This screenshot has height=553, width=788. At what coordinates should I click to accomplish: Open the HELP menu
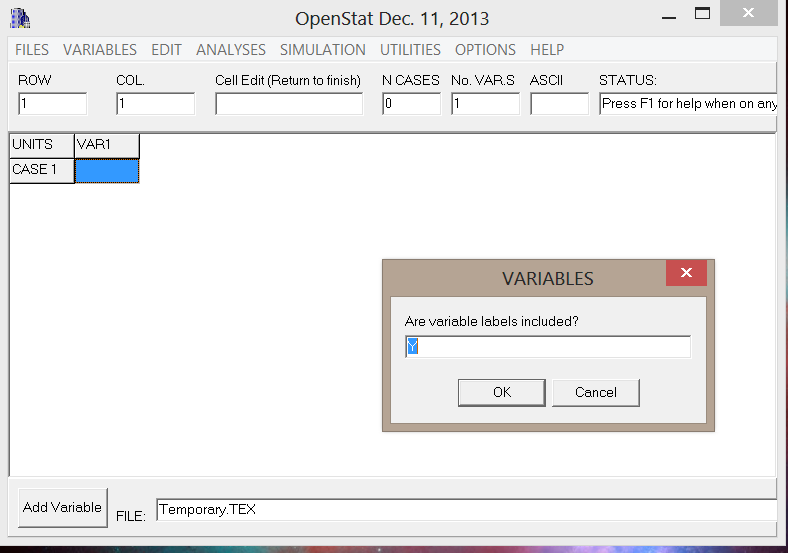tap(547, 50)
